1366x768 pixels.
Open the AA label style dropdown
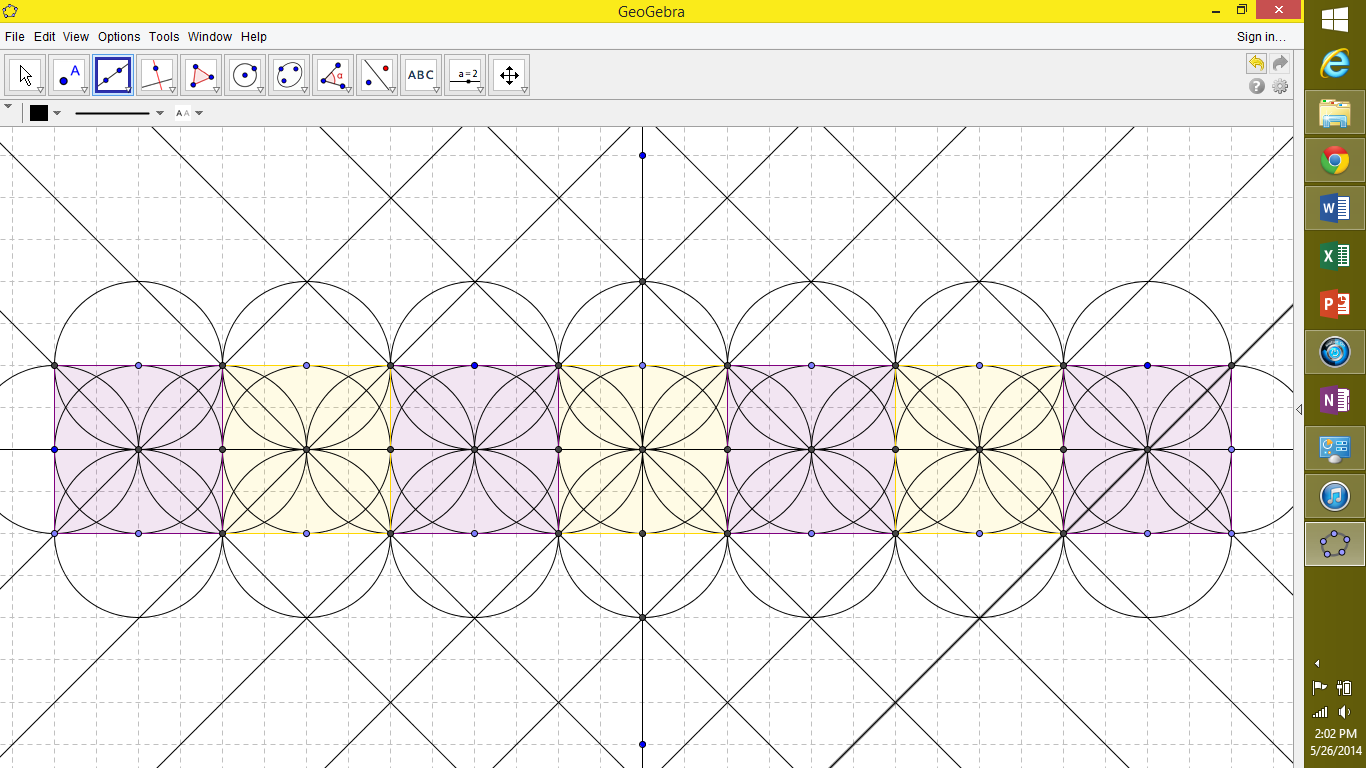199,113
